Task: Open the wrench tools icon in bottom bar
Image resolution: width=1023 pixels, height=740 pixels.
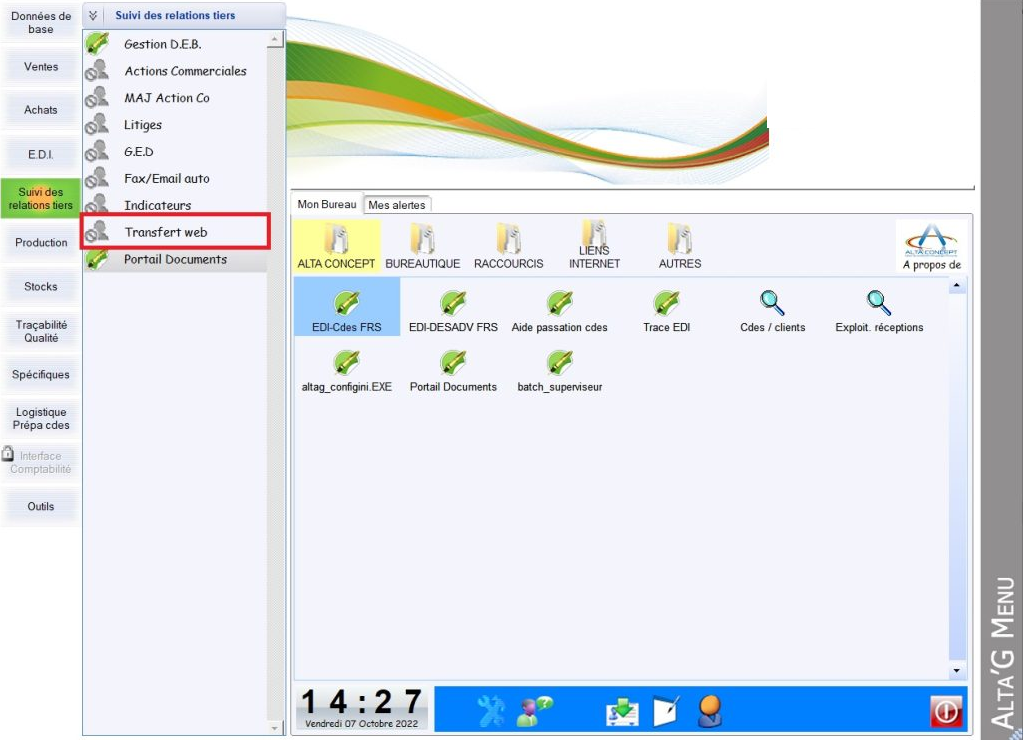Action: pos(492,710)
